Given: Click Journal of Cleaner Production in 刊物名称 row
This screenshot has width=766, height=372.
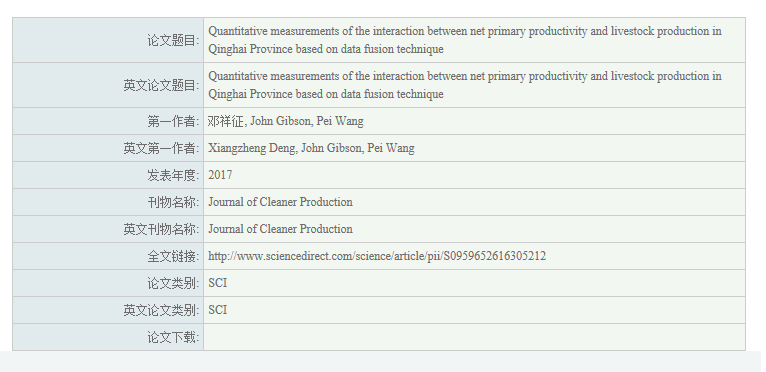Looking at the screenshot, I should pos(280,202).
